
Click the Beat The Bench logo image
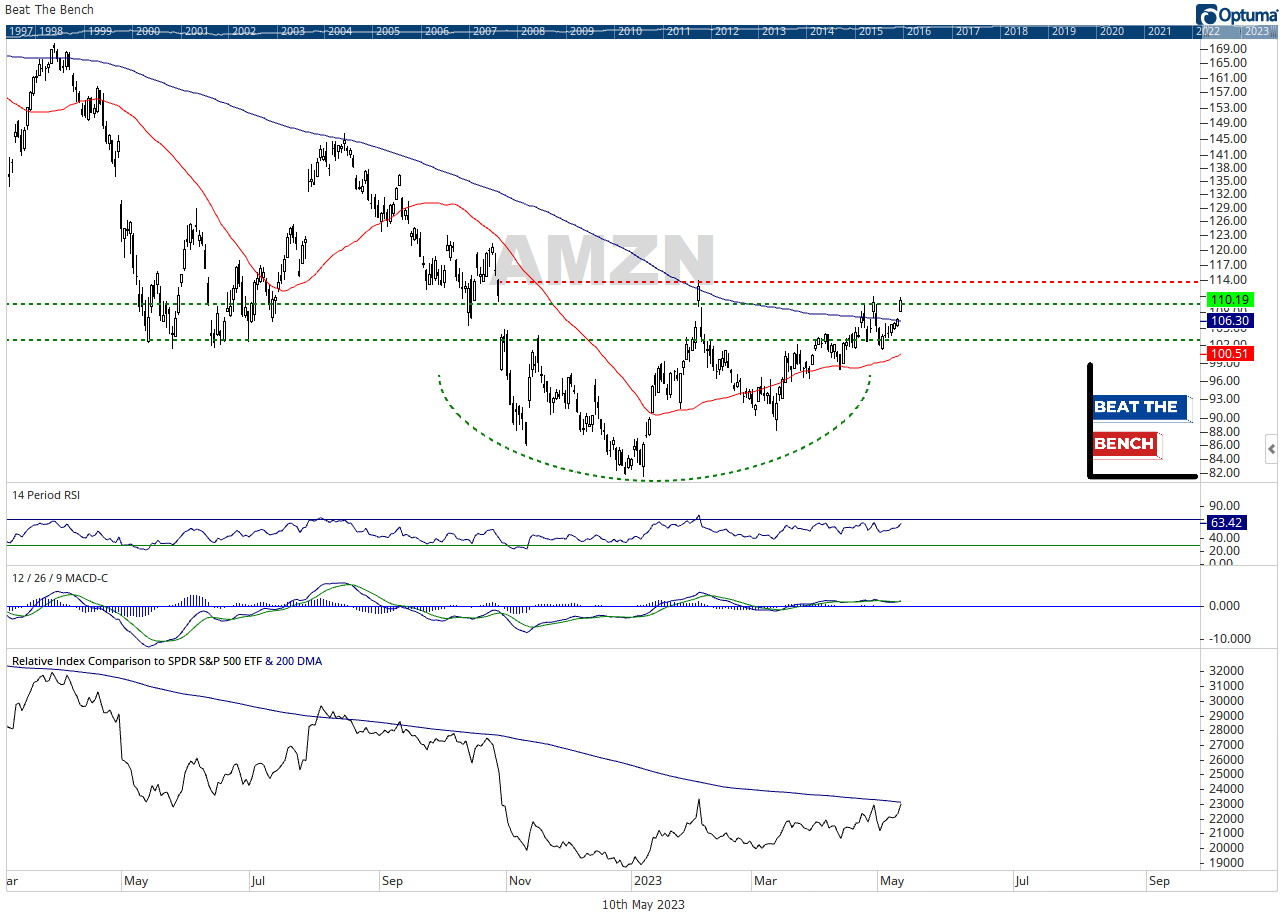click(x=1141, y=421)
